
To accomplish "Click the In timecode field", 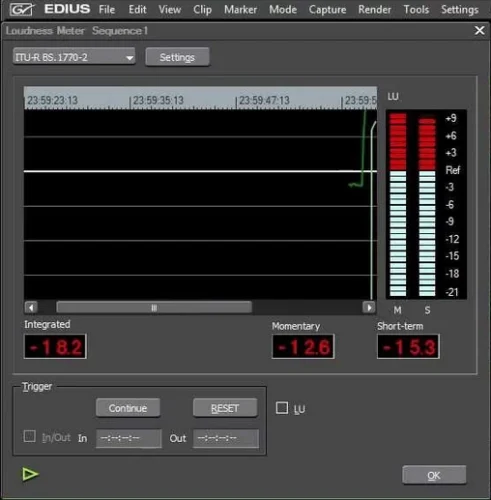I will 129,438.
